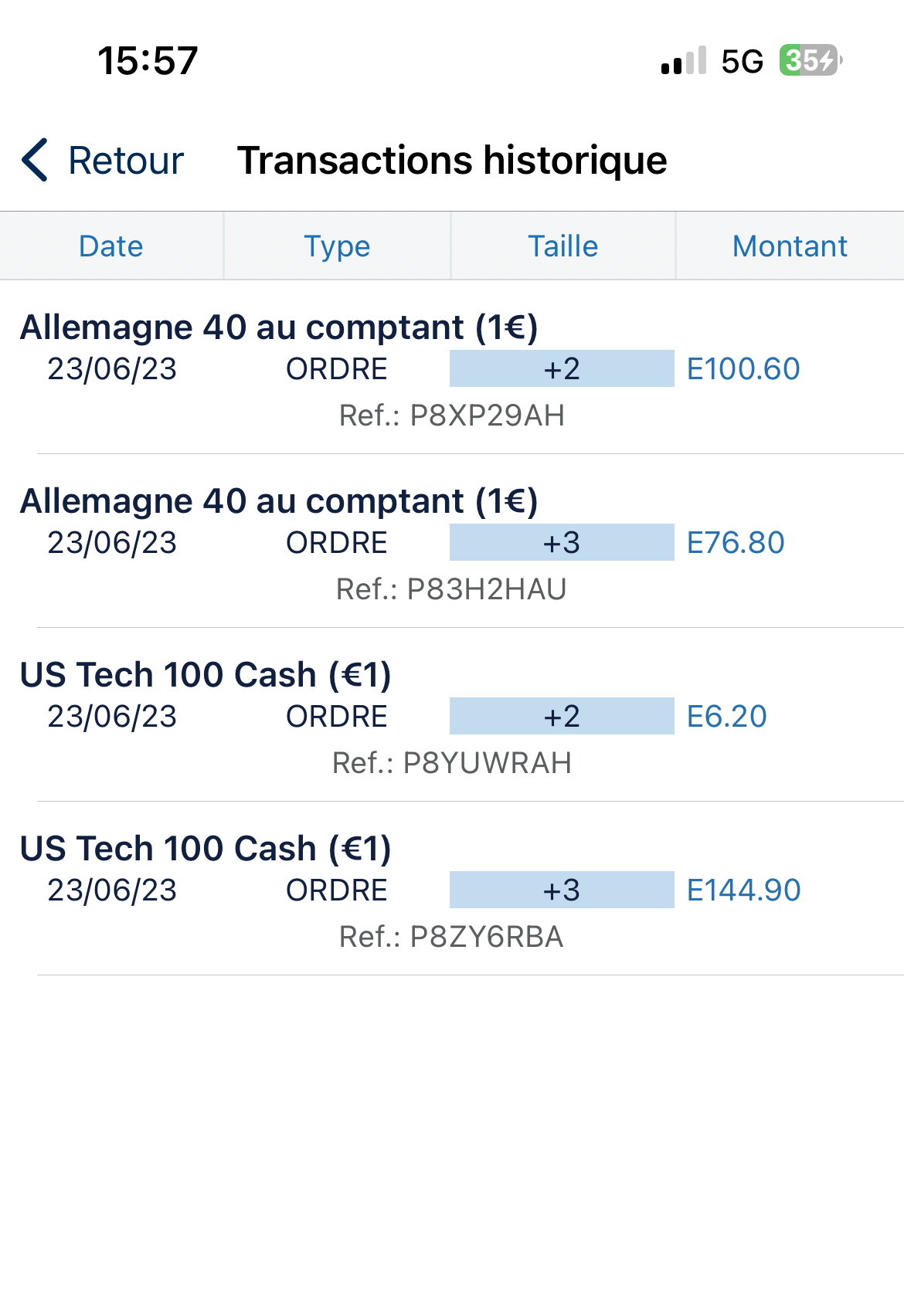Image resolution: width=904 pixels, height=1316 pixels.
Task: Sort by the Montant column header
Action: [x=790, y=246]
